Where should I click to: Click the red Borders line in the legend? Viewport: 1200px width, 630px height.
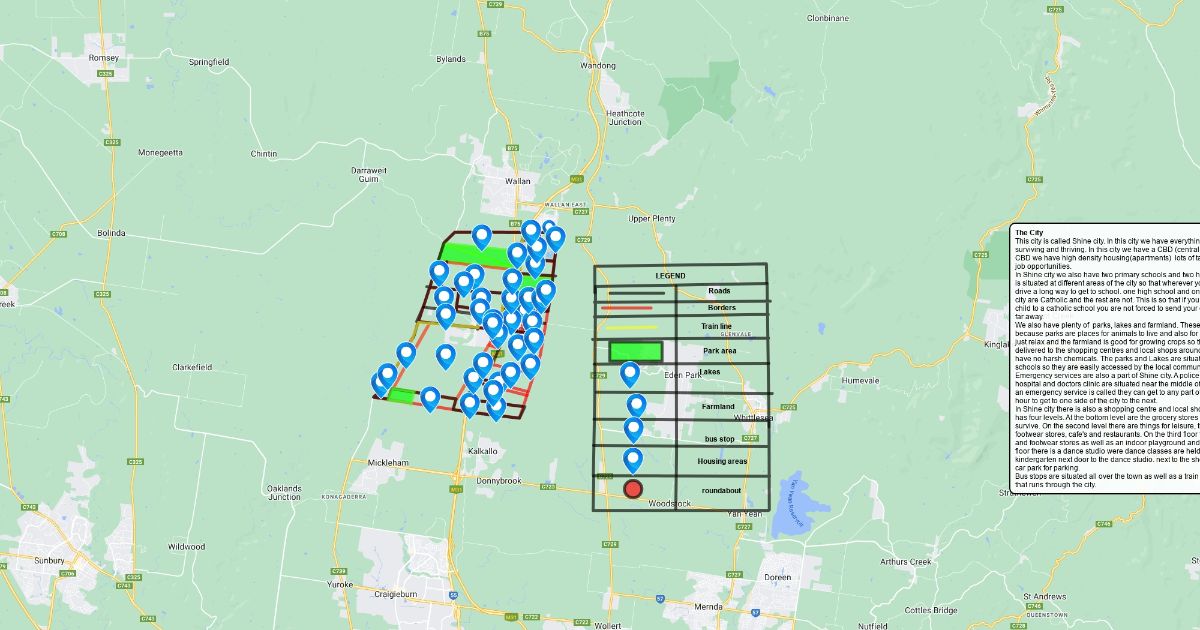click(627, 308)
